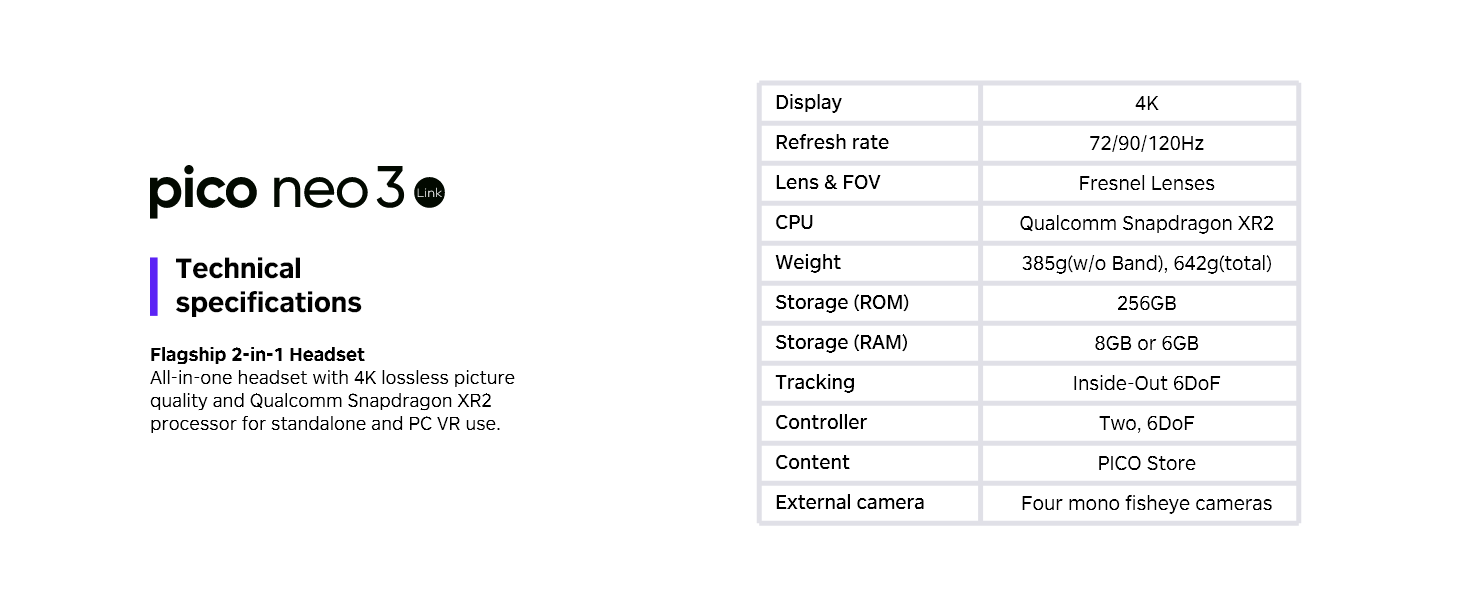Select the Technical specifications heading

(x=268, y=286)
